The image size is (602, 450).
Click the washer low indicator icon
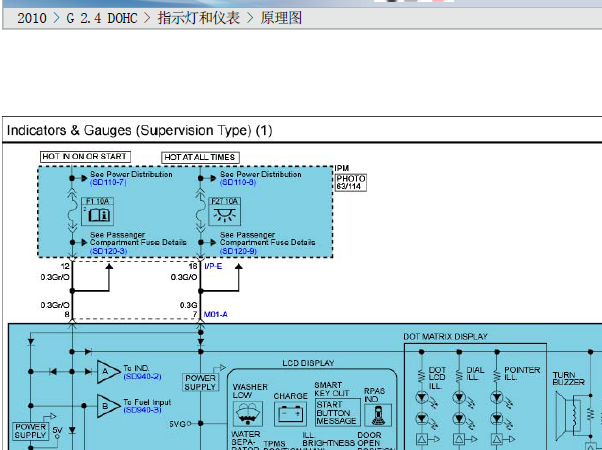click(x=248, y=414)
